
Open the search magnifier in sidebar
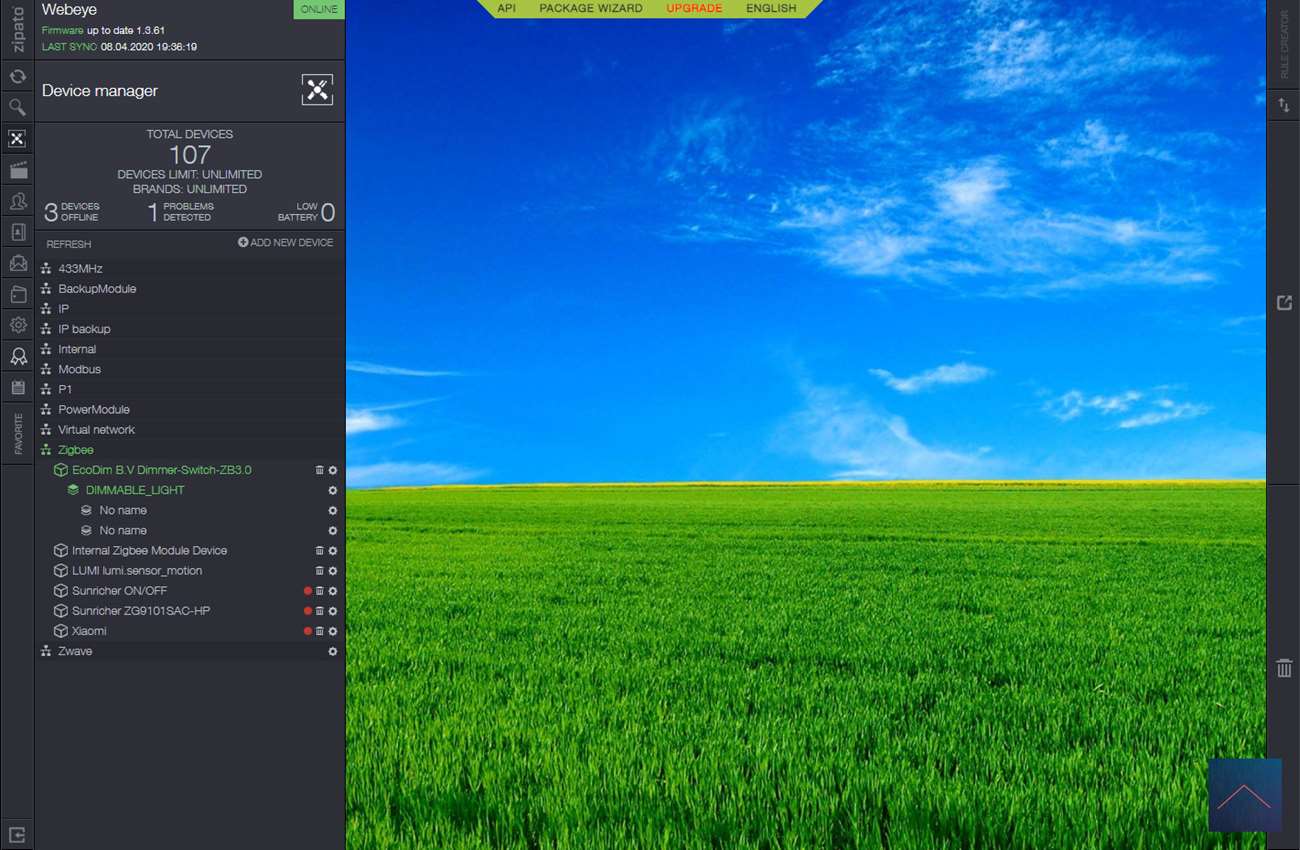(17, 107)
